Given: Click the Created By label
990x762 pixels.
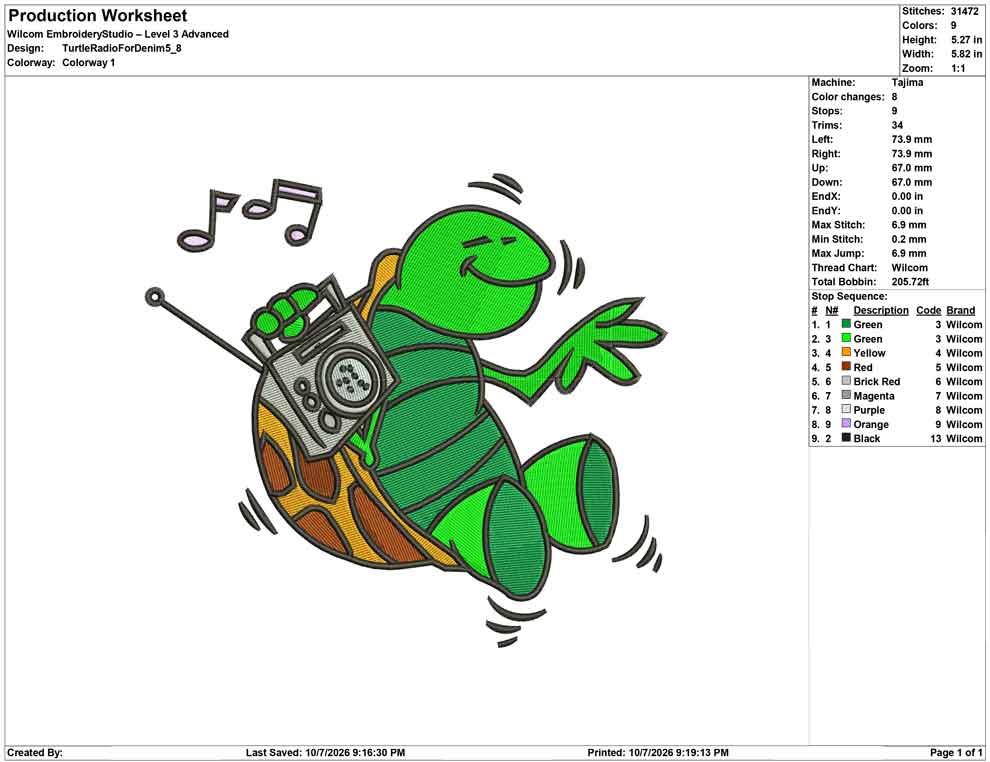Looking at the screenshot, I should tap(35, 753).
